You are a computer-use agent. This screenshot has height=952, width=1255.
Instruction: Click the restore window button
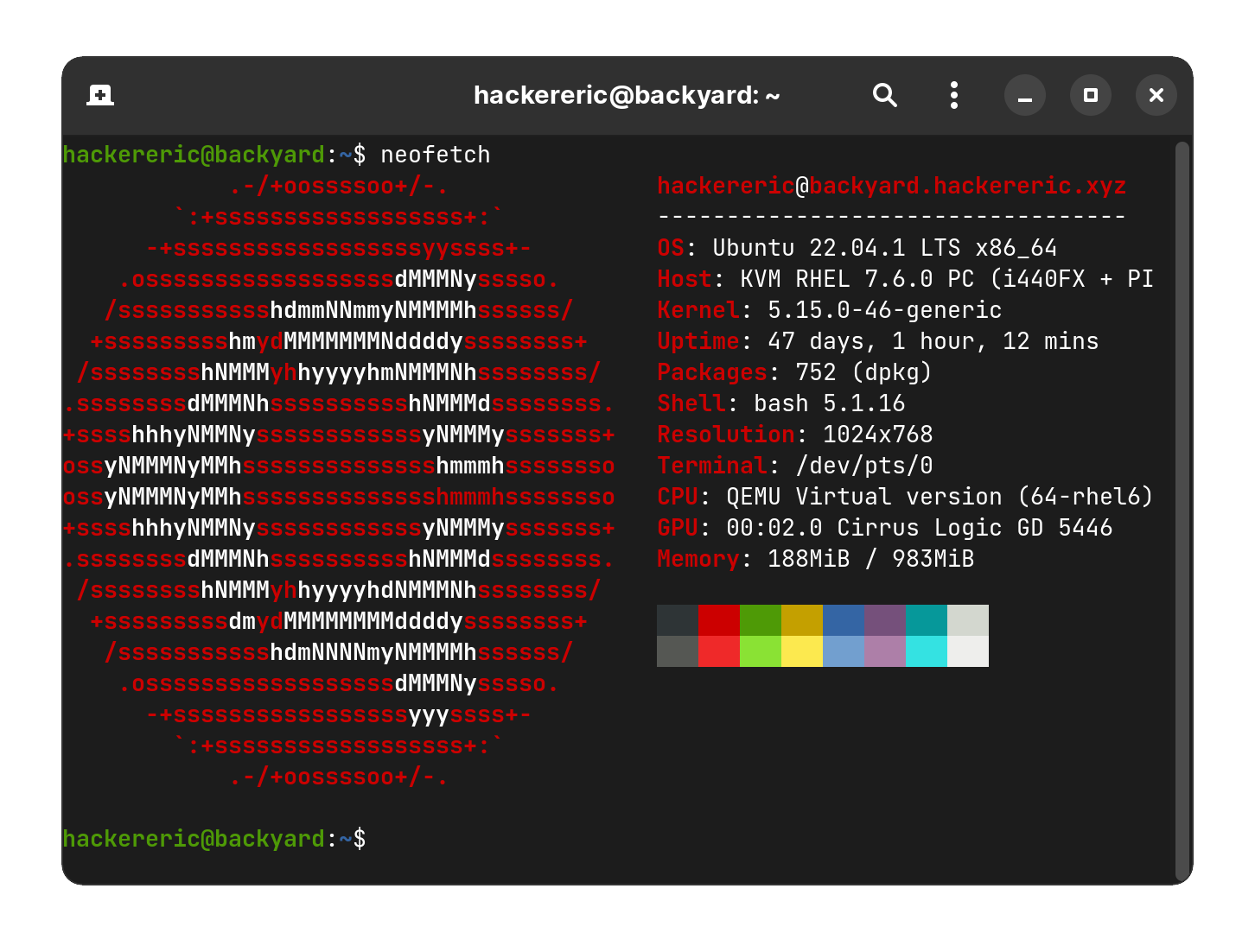[1091, 95]
